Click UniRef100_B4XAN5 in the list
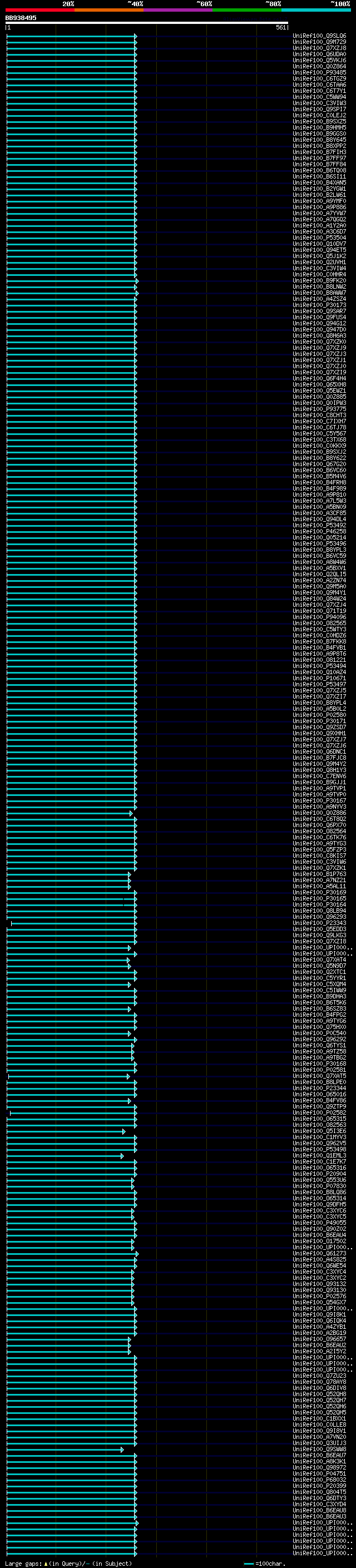 click(319, 182)
